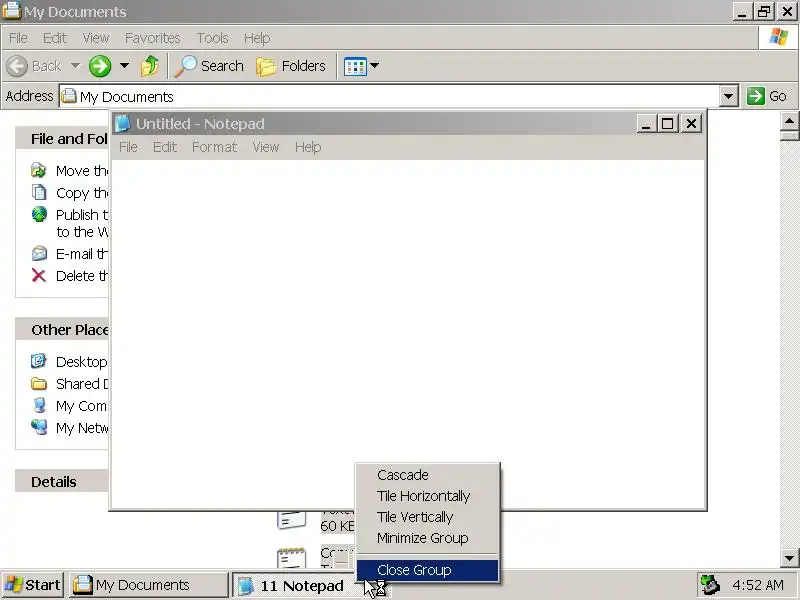The width and height of the screenshot is (800, 600).
Task: Click the Notepad title bar icon
Action: click(122, 123)
